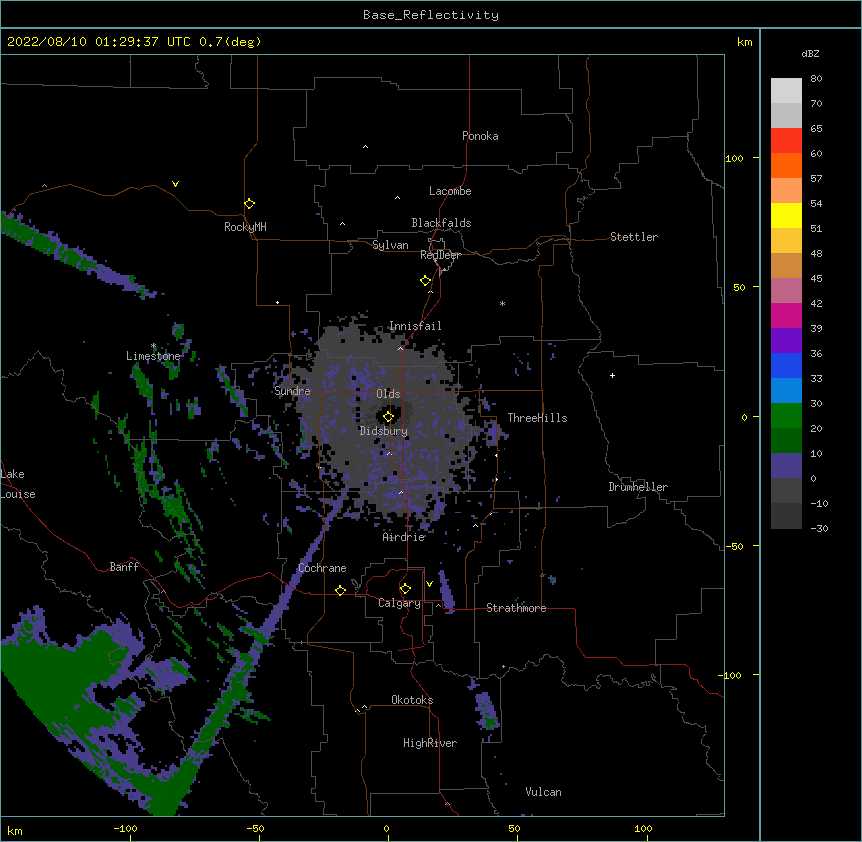862x842 pixels.
Task: Click the Vulcan label
Action: (543, 792)
